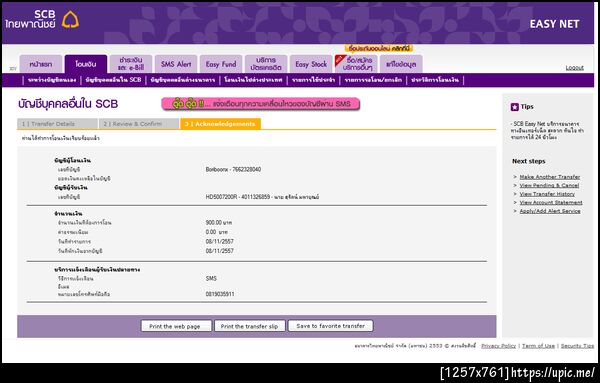This screenshot has width=600, height=383.
Task: Open รายการใช้ประจำ submenu item
Action: (313, 80)
